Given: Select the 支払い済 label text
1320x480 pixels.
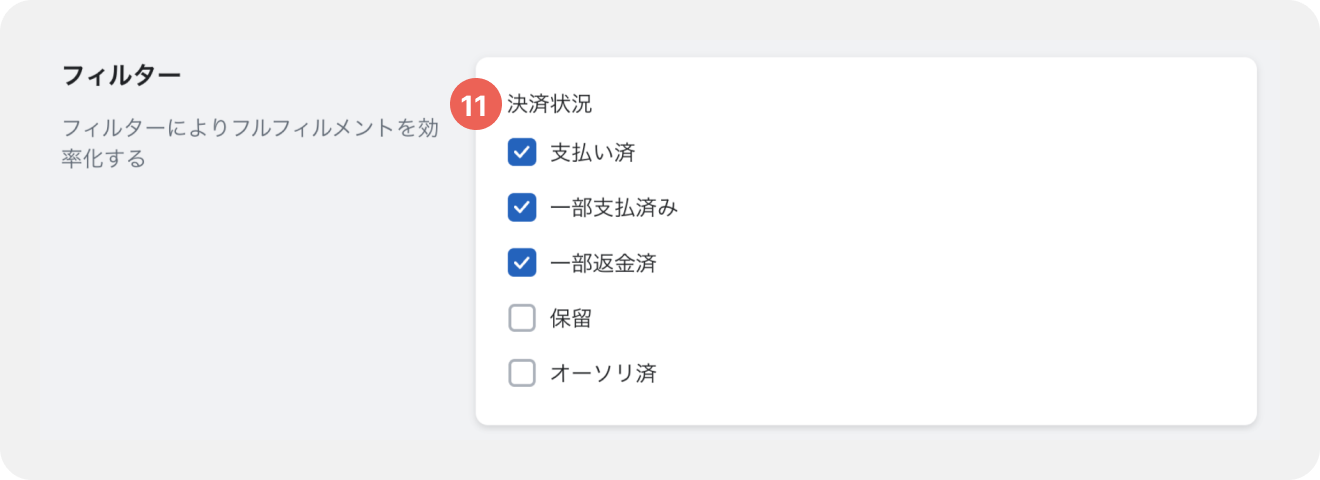Looking at the screenshot, I should (x=593, y=153).
